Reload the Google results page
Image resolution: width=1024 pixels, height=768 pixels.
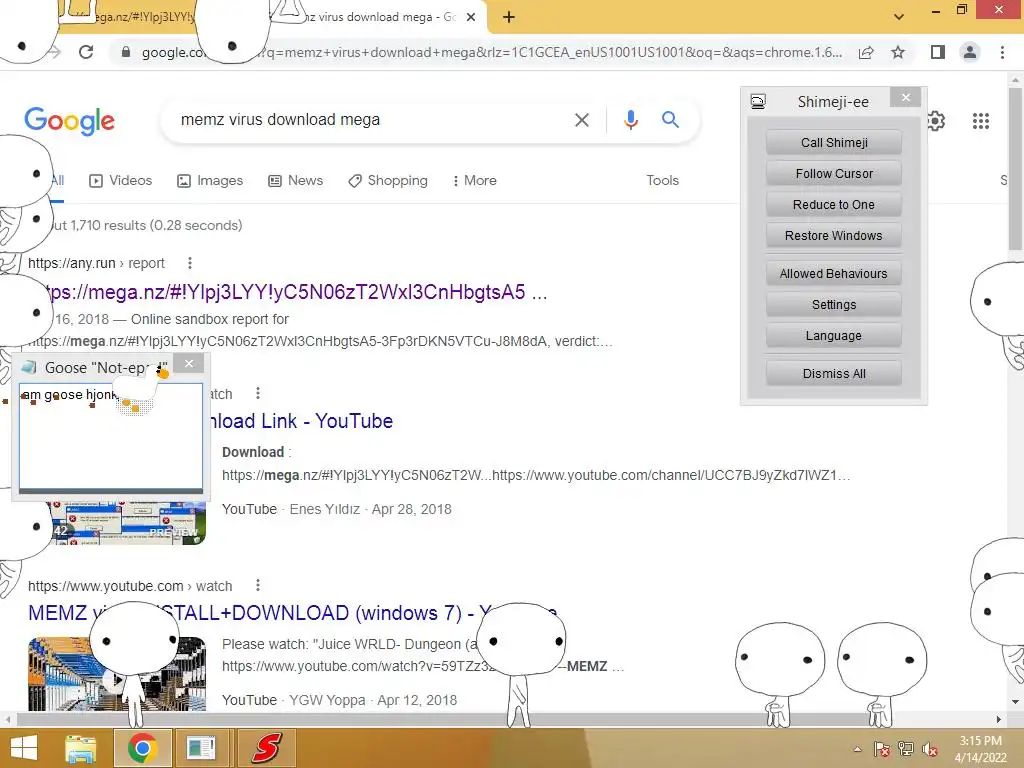click(86, 52)
